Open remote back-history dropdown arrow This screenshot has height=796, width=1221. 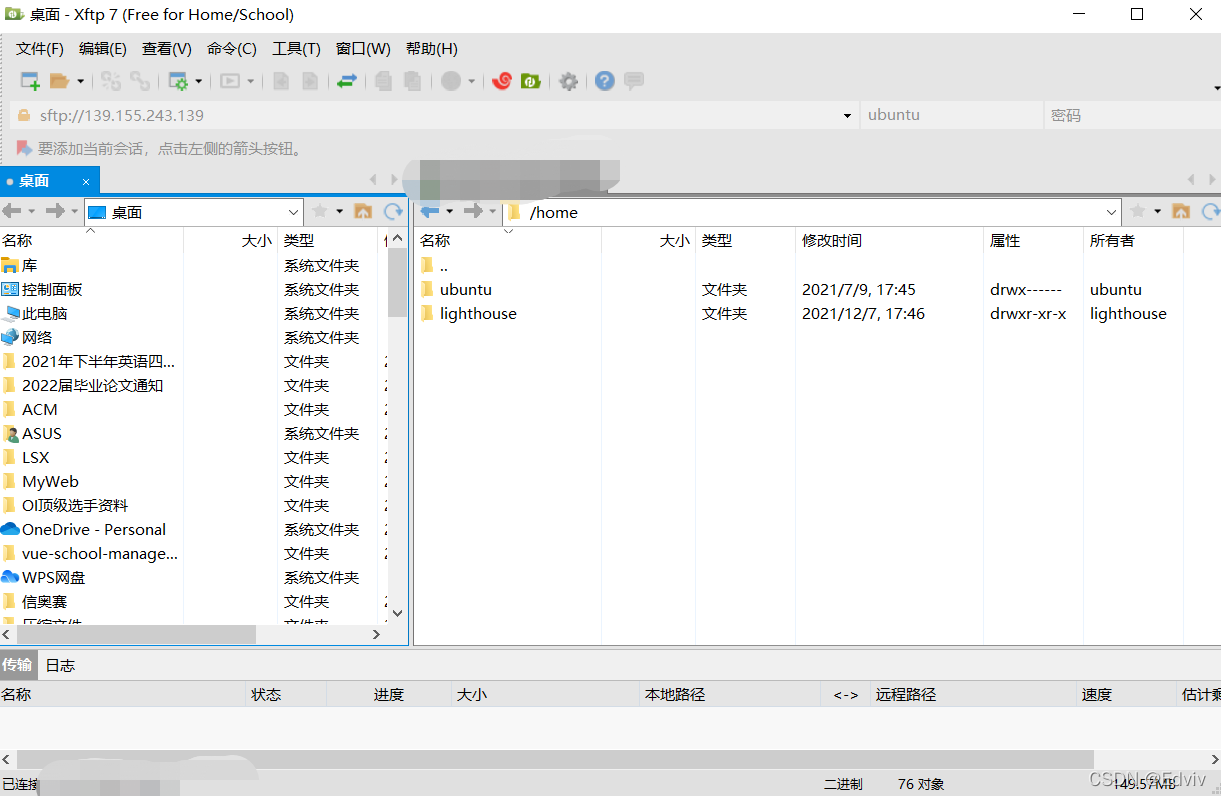(449, 211)
